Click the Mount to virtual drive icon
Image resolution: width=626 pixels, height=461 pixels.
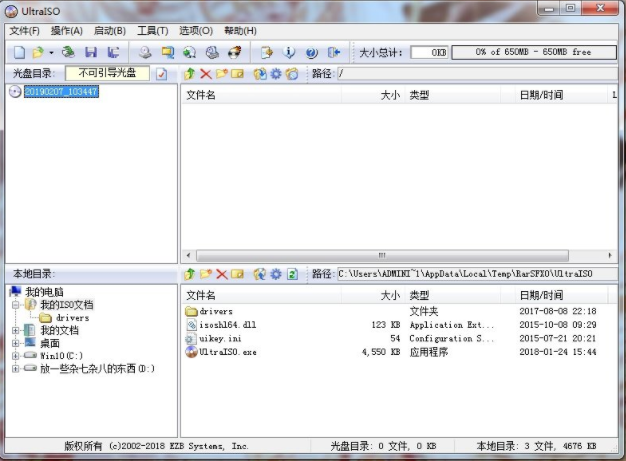212,52
